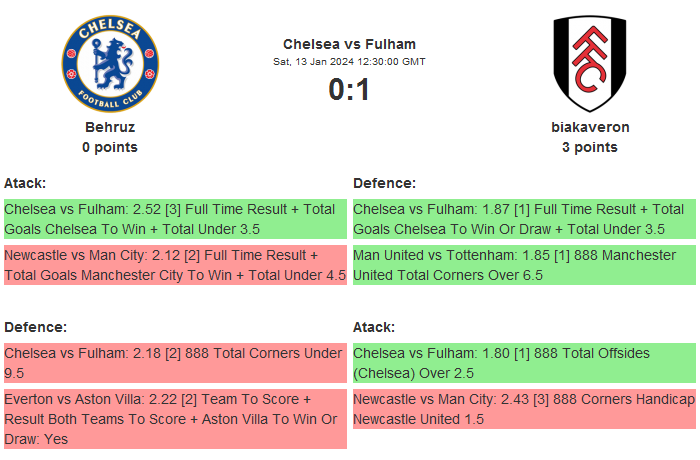Select the green Chelsea Win Or Draw bet

[x=523, y=219]
